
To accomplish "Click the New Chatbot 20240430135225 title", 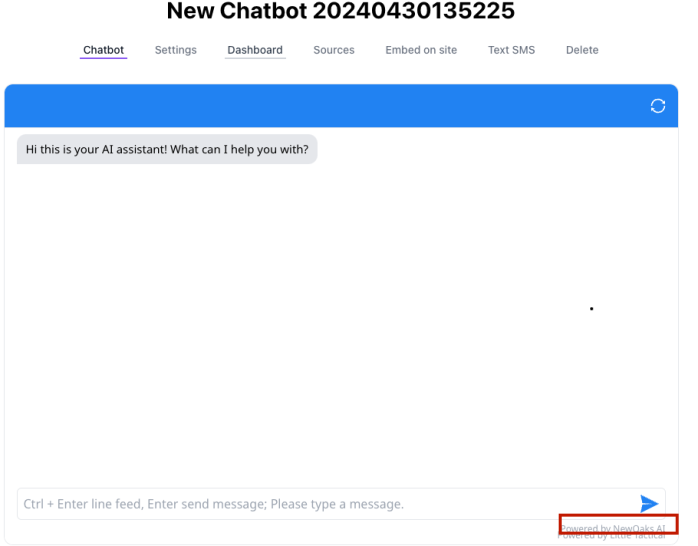I will click(341, 11).
